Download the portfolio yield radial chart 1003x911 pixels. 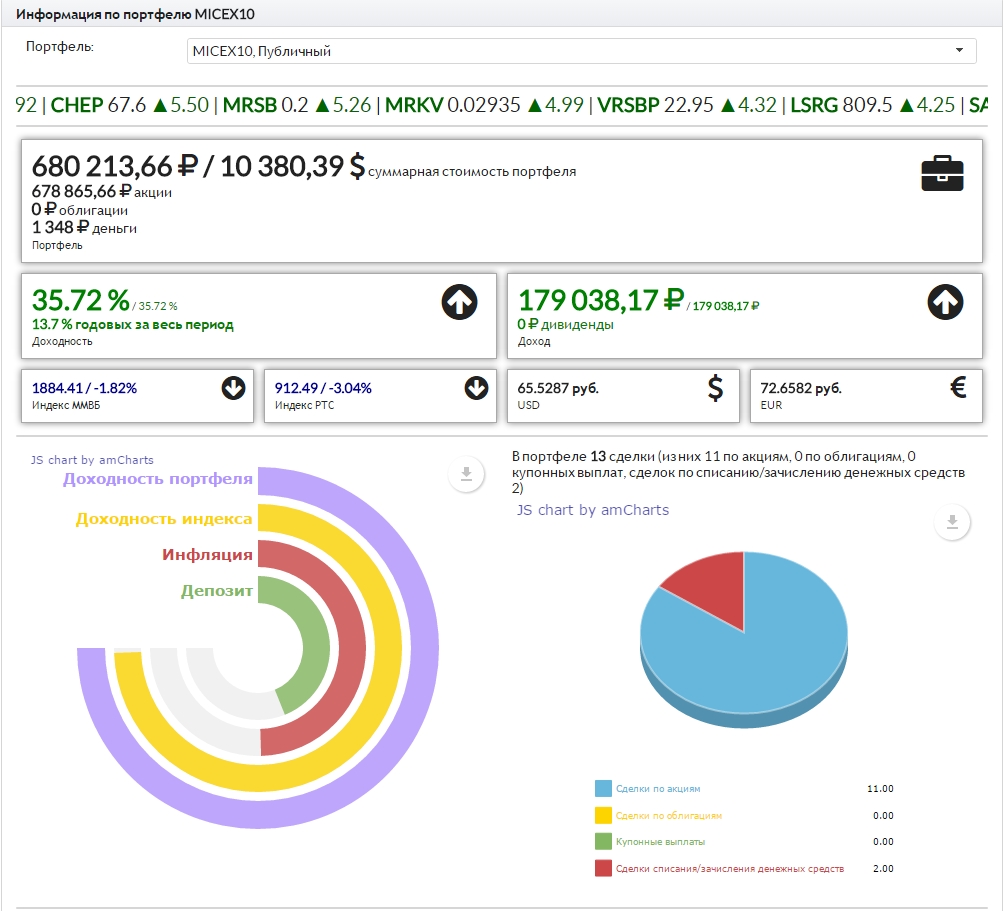click(x=466, y=474)
